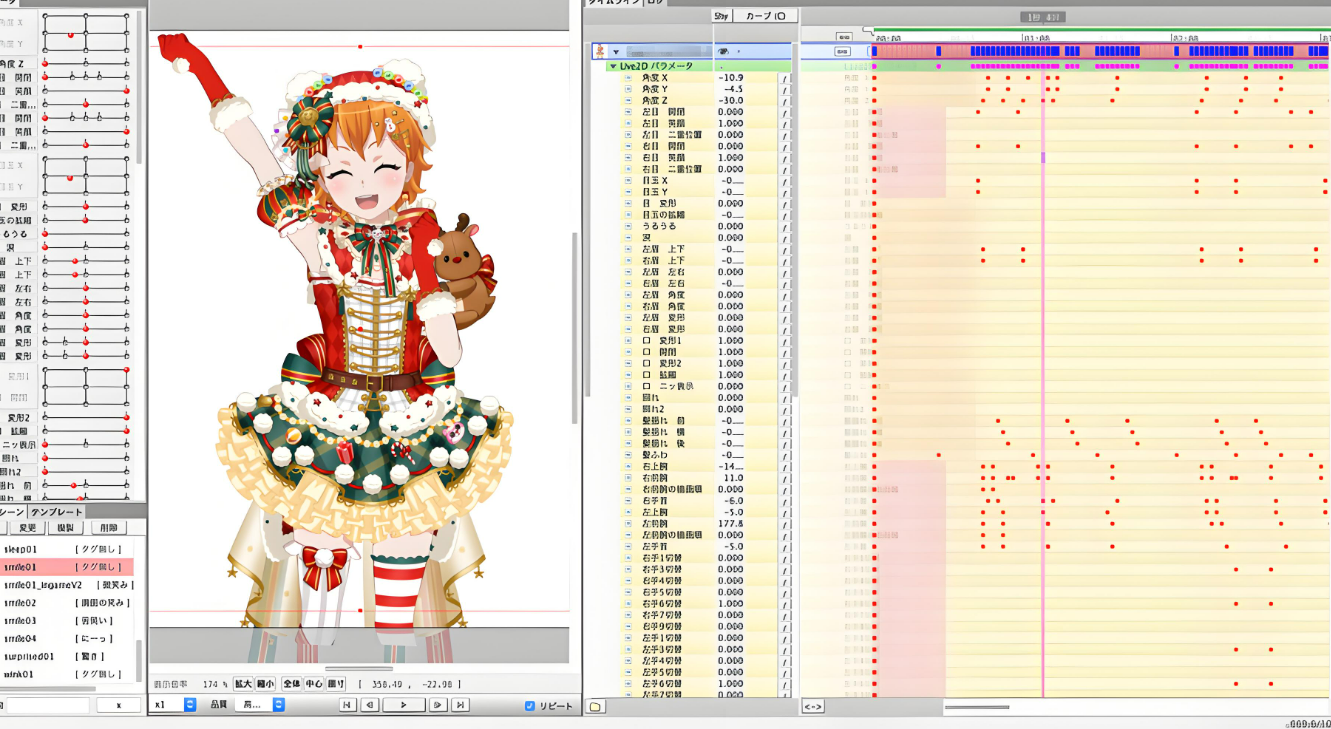The width and height of the screenshot is (1331, 729).
Task: Click the parameter icon left of うるうる
Action: (628, 226)
